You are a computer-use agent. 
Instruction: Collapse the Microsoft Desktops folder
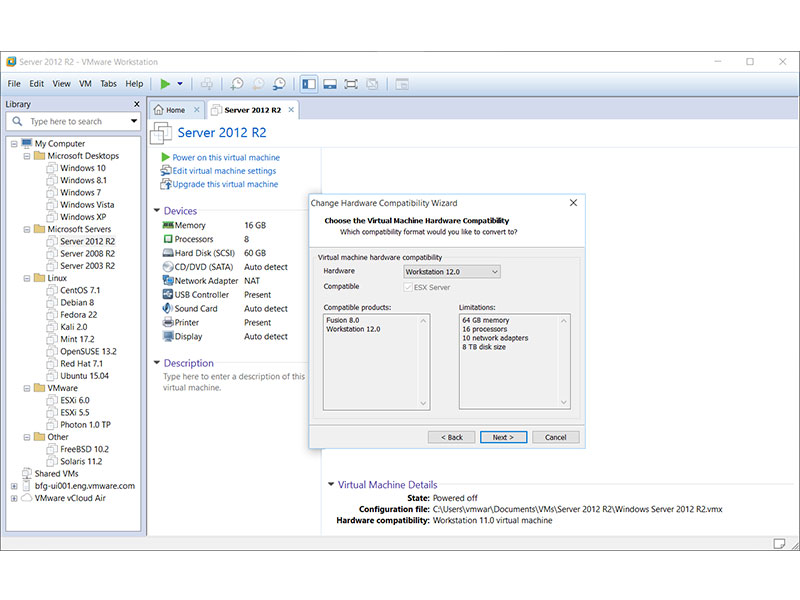tap(27, 156)
